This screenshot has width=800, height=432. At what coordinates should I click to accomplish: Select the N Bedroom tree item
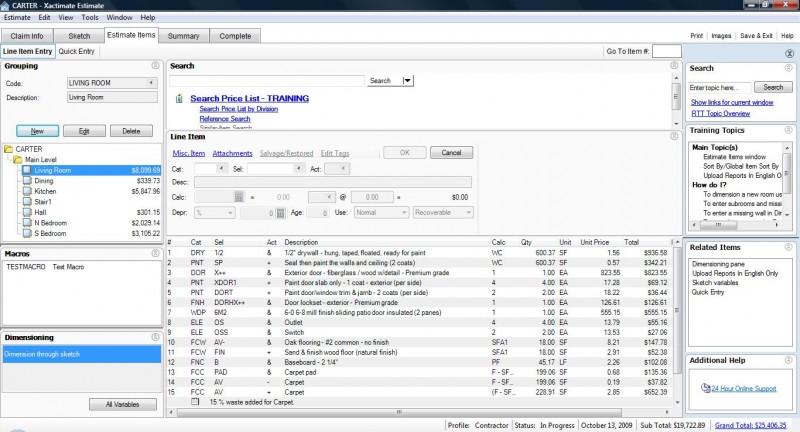point(51,223)
